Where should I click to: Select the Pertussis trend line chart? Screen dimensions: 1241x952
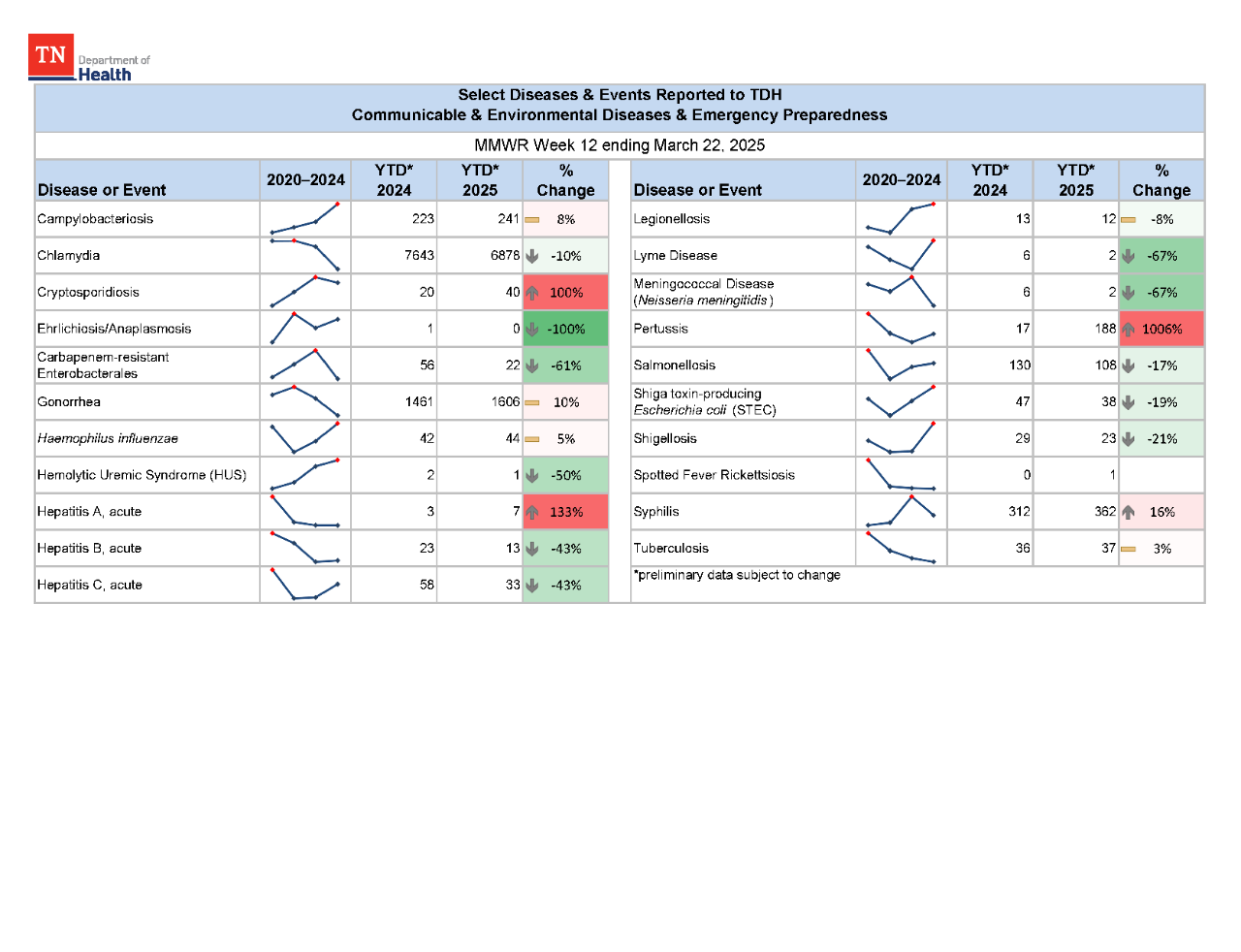[x=901, y=329]
